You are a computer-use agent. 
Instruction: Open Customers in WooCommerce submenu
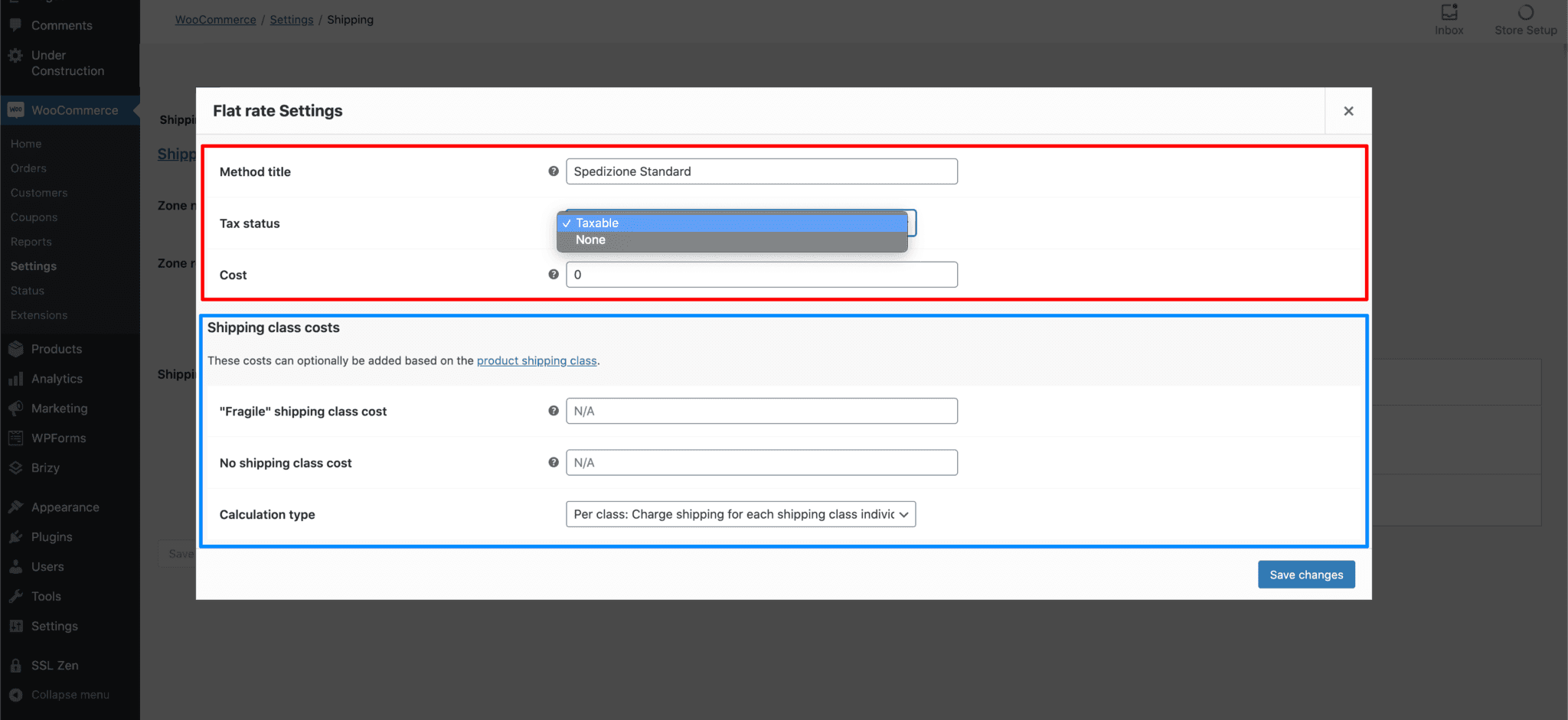(39, 193)
